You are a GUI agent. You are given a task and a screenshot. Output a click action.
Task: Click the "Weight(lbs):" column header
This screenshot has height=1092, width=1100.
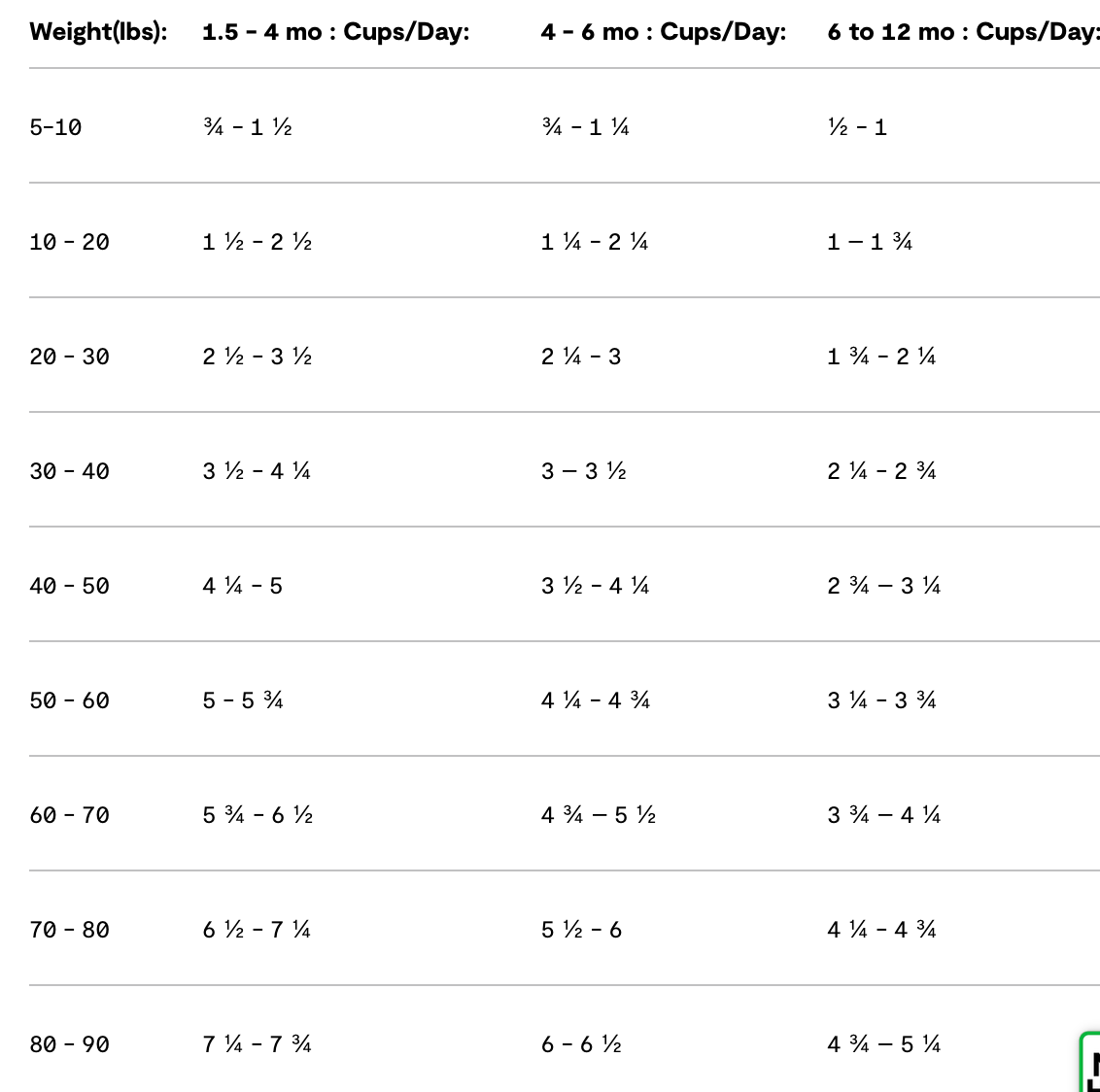coord(98,32)
